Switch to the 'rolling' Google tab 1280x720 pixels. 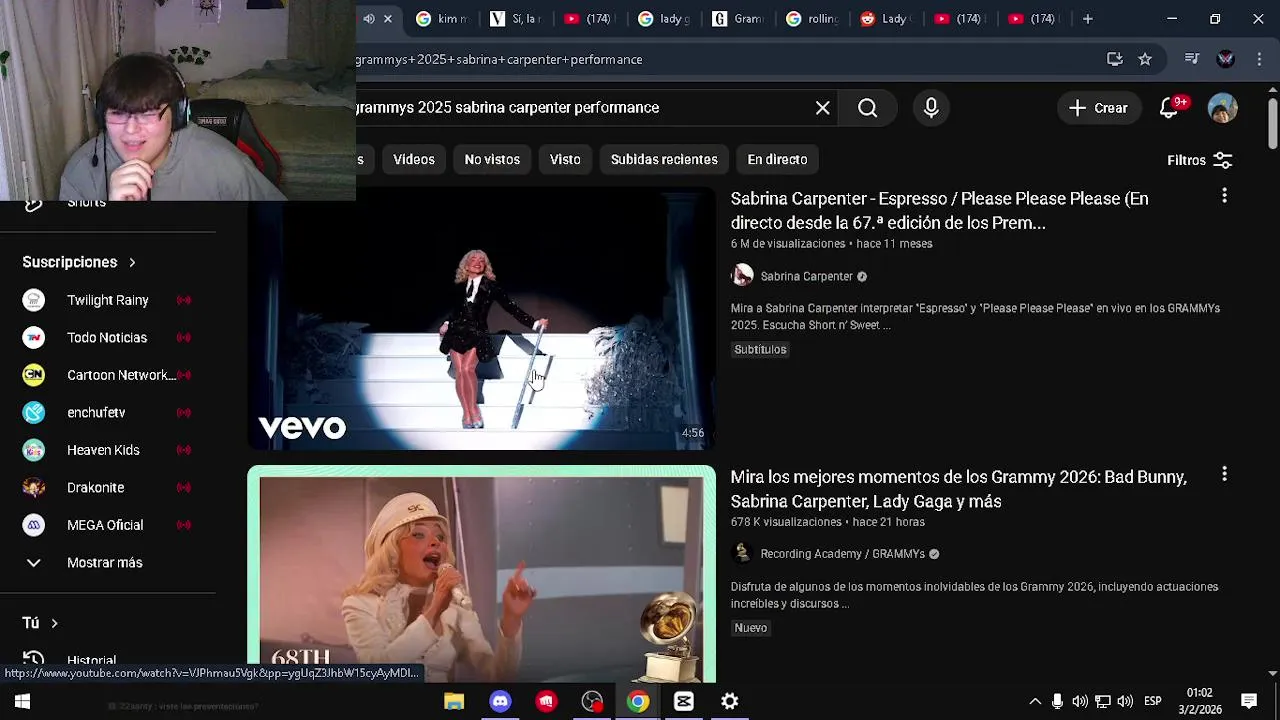[x=811, y=19]
